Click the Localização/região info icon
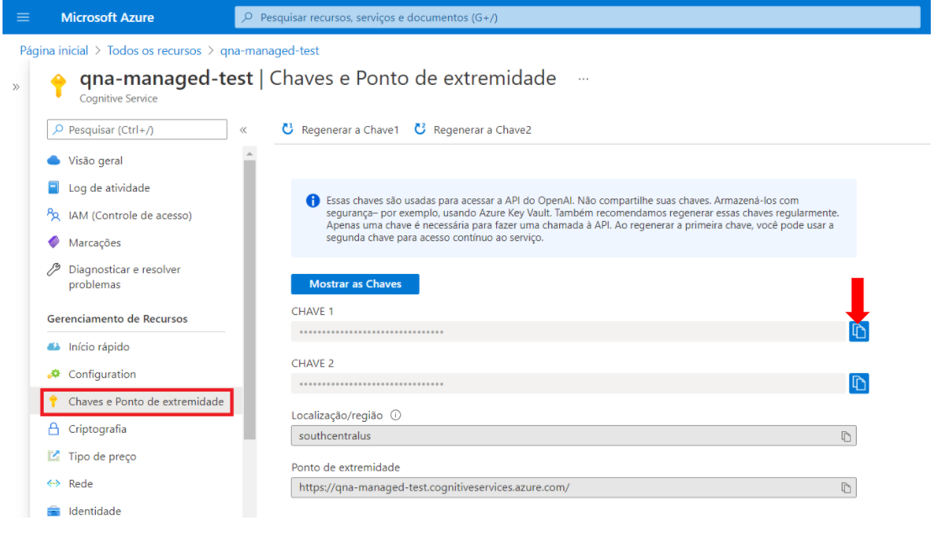 396,415
